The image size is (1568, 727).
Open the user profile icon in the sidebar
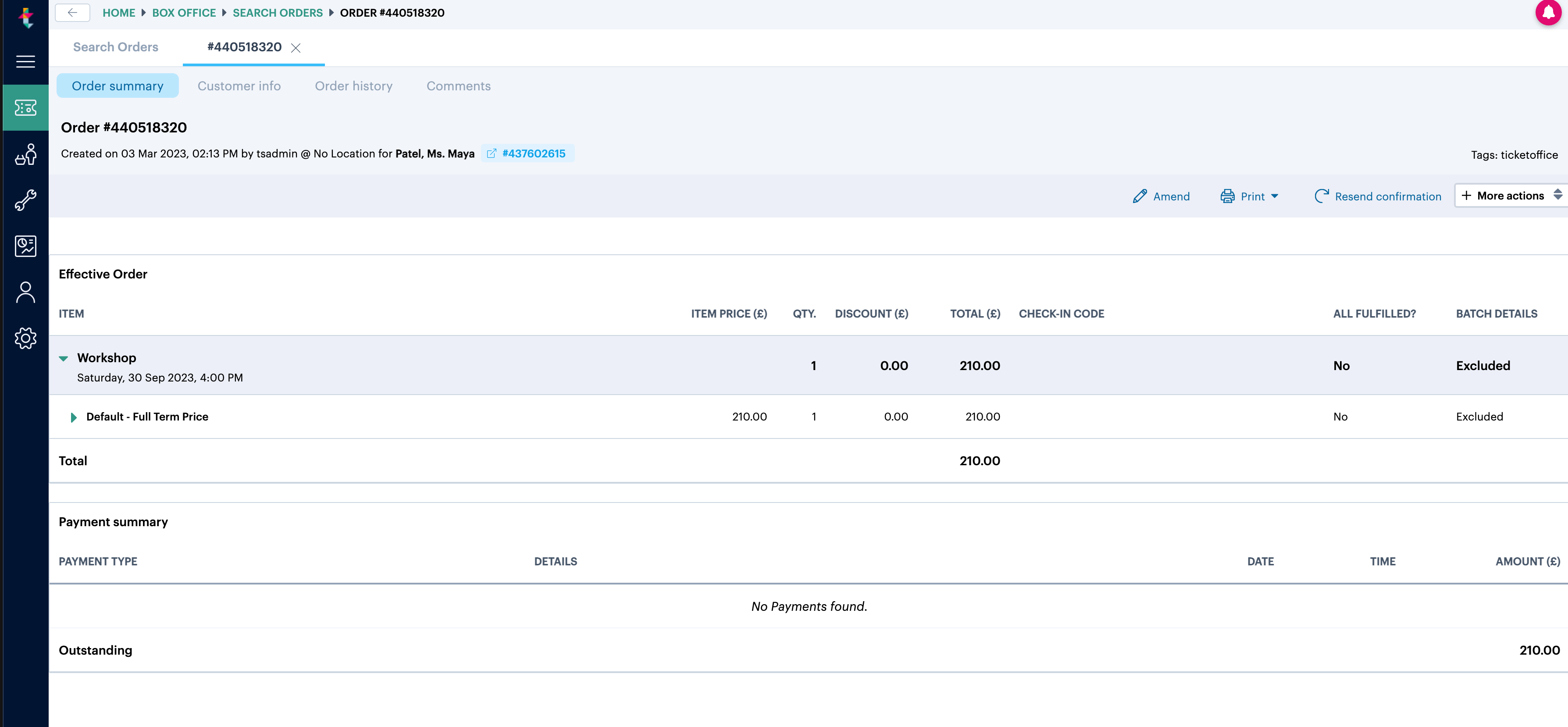point(25,292)
